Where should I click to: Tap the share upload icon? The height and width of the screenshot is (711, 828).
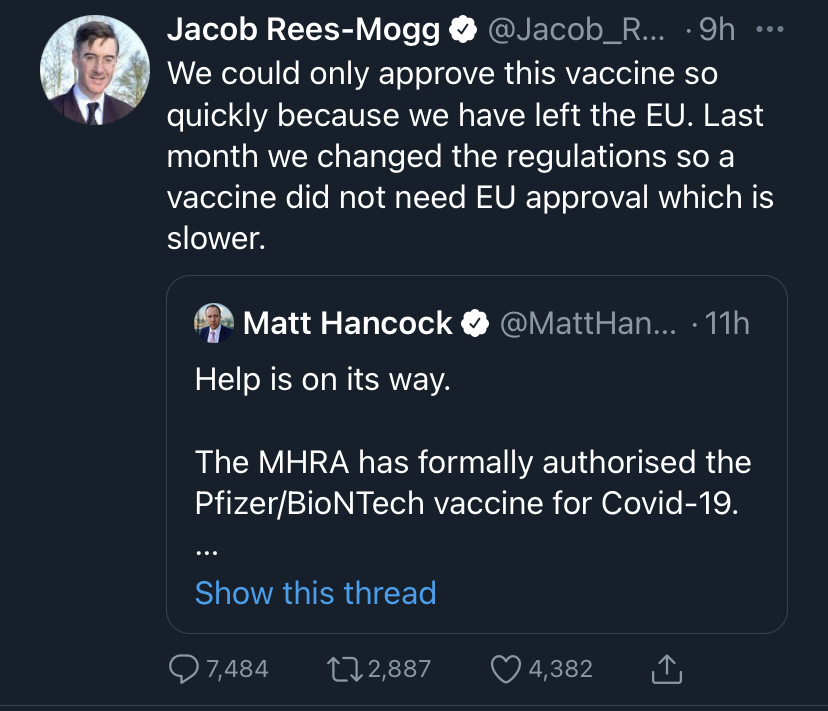pos(667,669)
